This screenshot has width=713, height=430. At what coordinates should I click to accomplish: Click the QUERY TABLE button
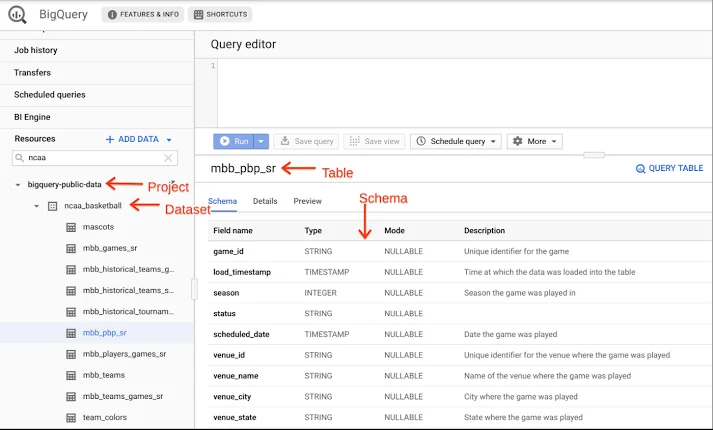click(669, 169)
